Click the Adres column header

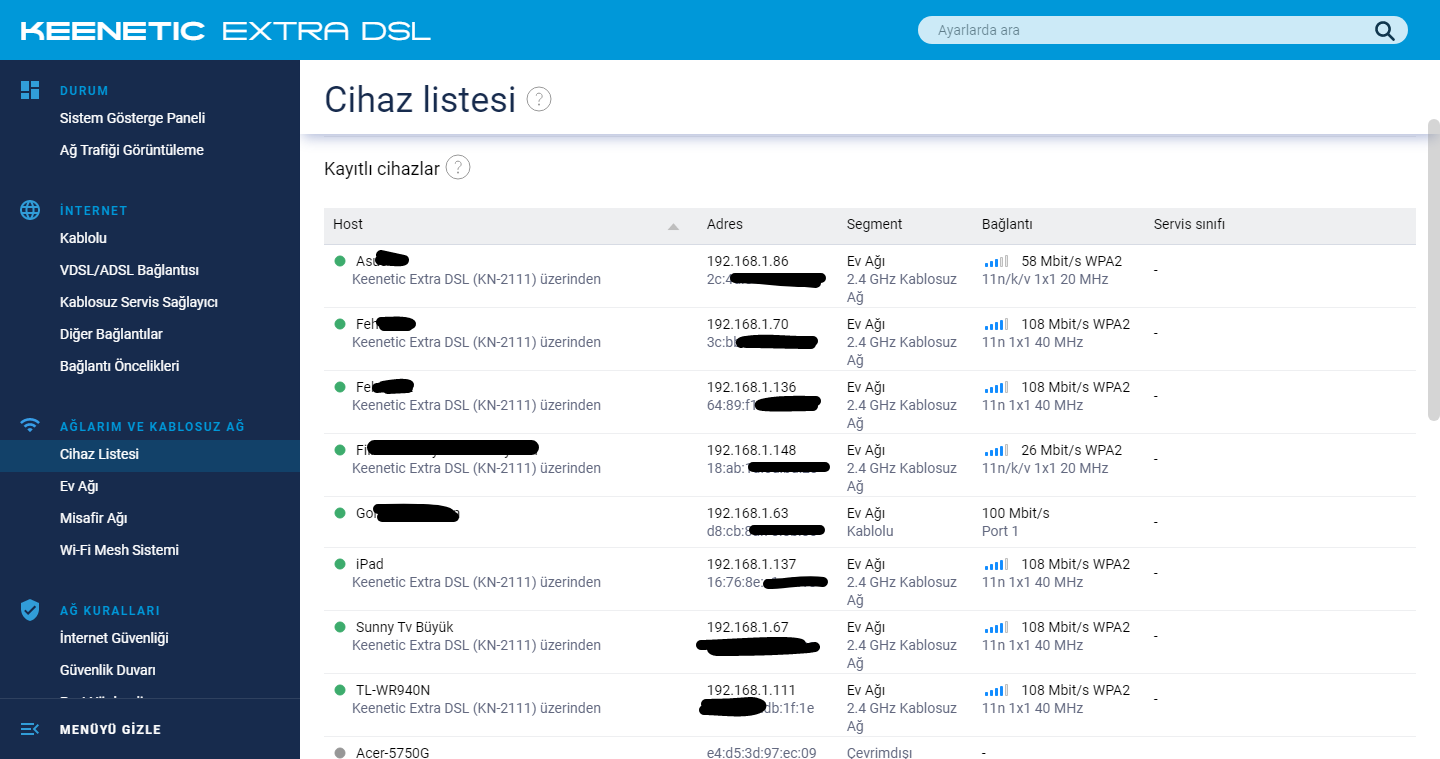pos(725,224)
